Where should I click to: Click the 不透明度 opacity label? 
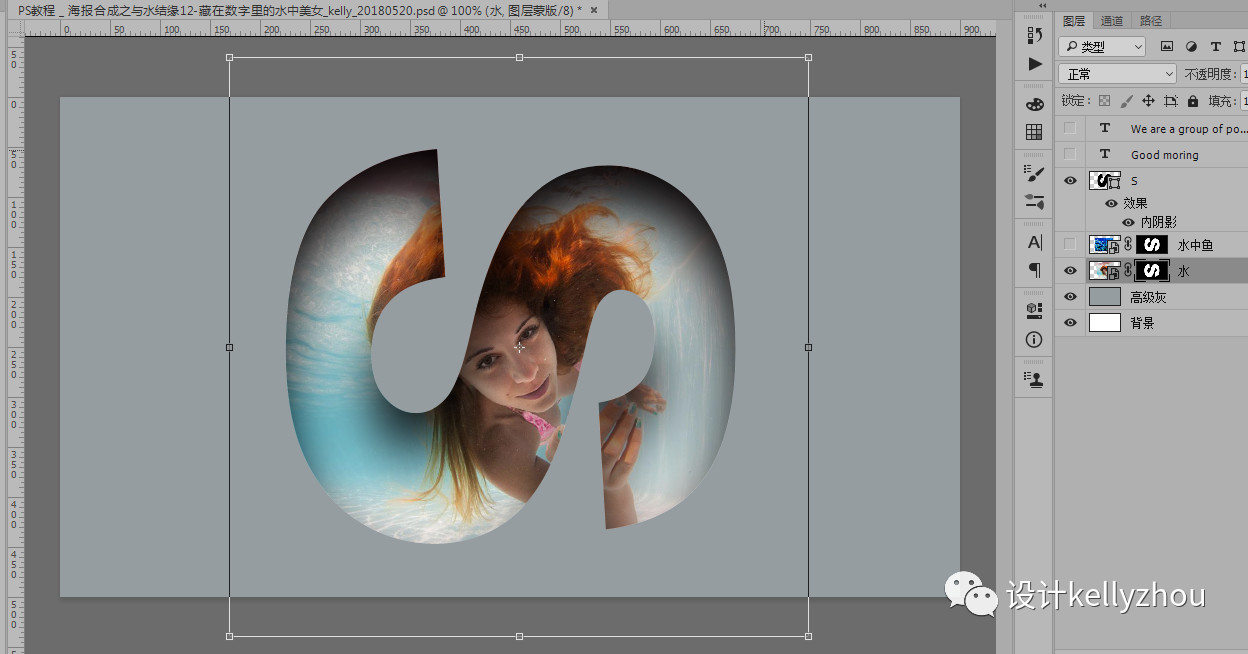[1210, 74]
